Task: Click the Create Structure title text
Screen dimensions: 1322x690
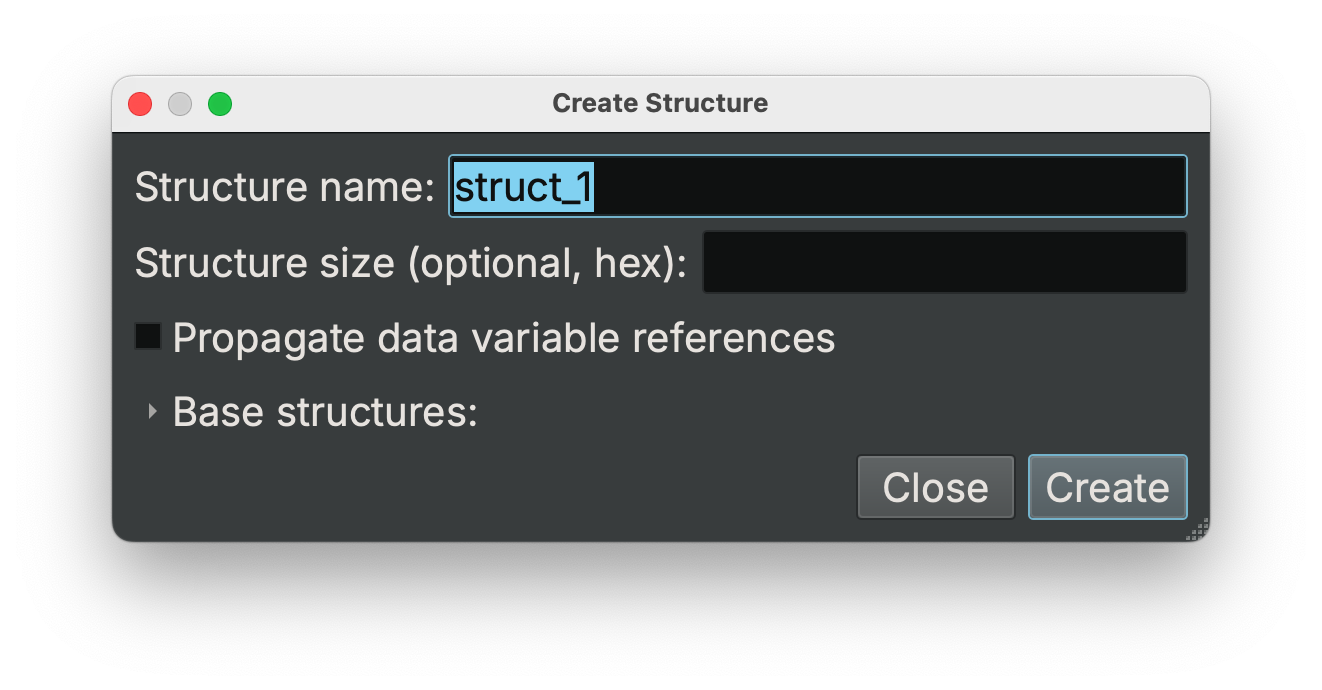Action: point(660,102)
